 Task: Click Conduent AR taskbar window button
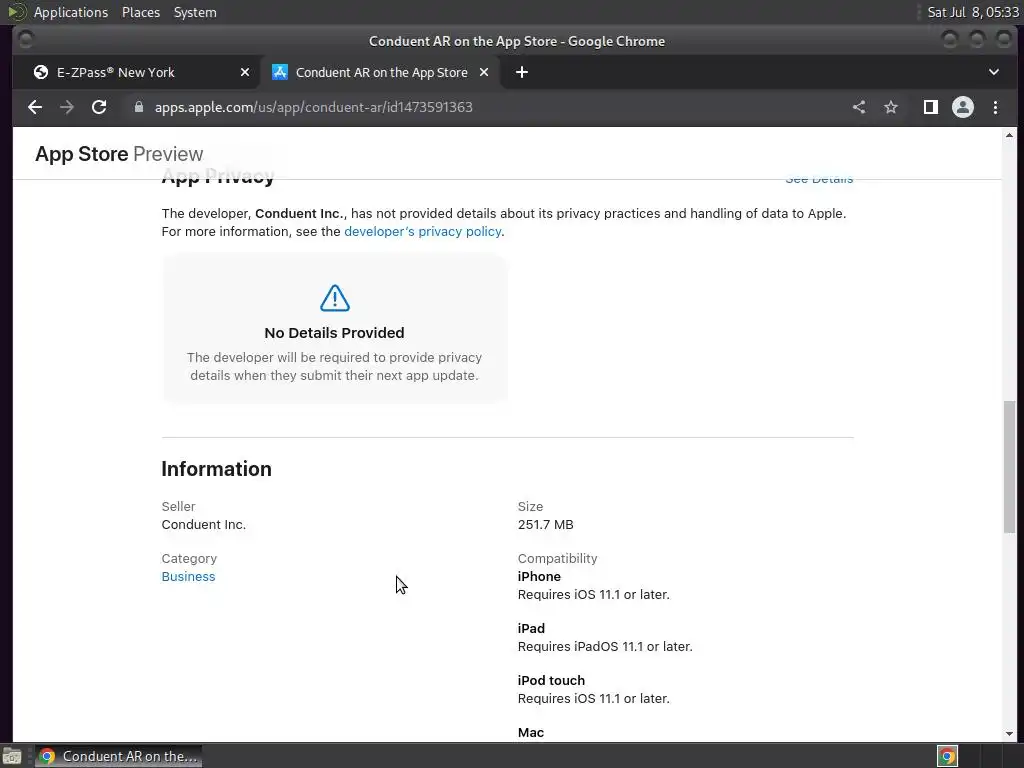[118, 756]
